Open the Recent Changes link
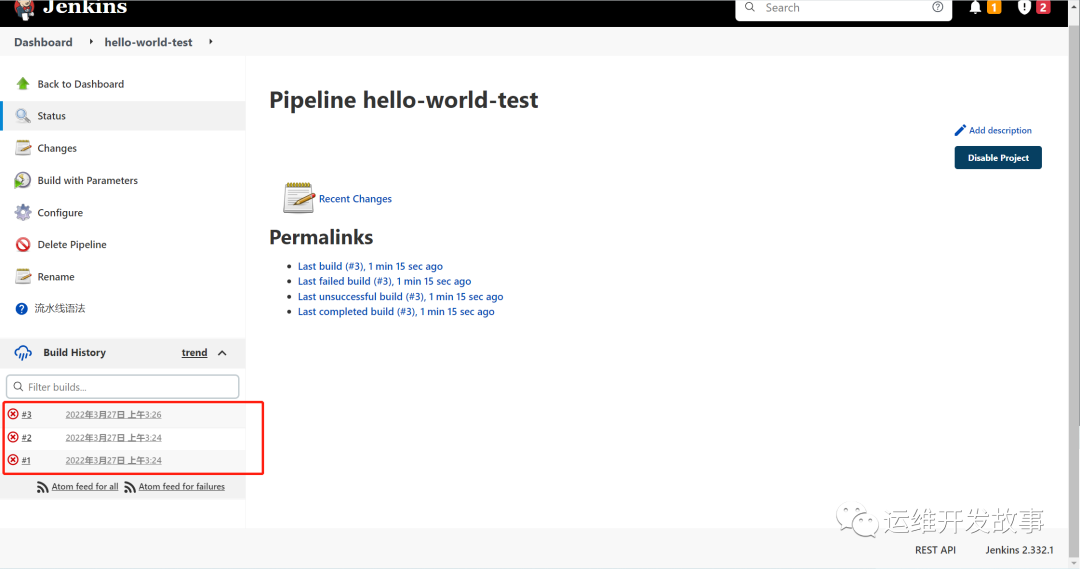Image resolution: width=1080 pixels, height=569 pixels. (355, 198)
